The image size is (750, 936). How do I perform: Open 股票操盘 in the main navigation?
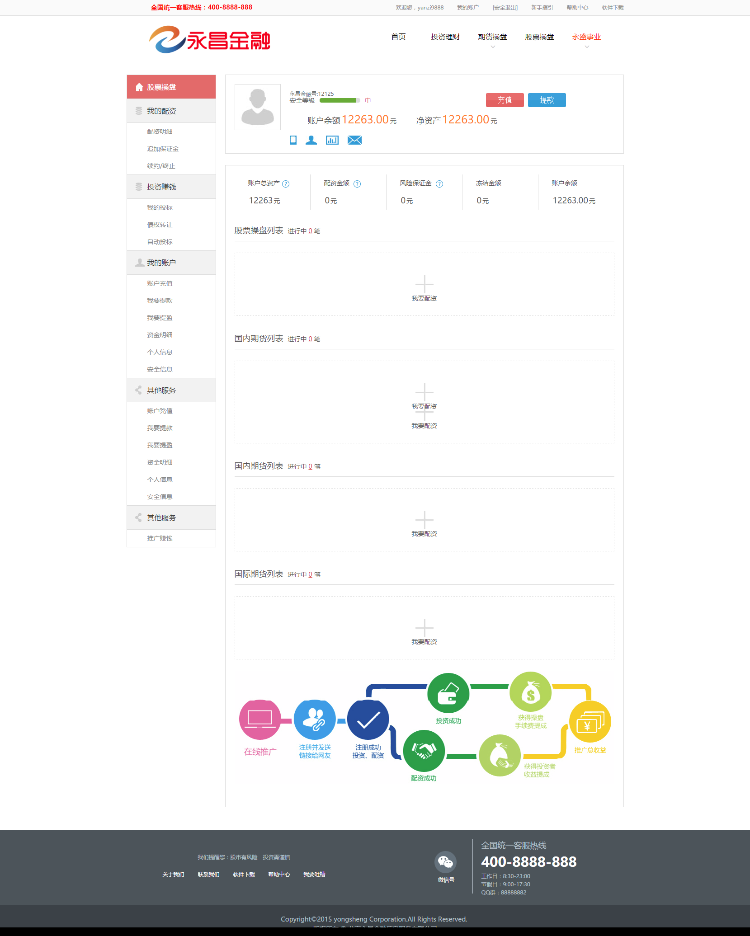pyautogui.click(x=539, y=37)
